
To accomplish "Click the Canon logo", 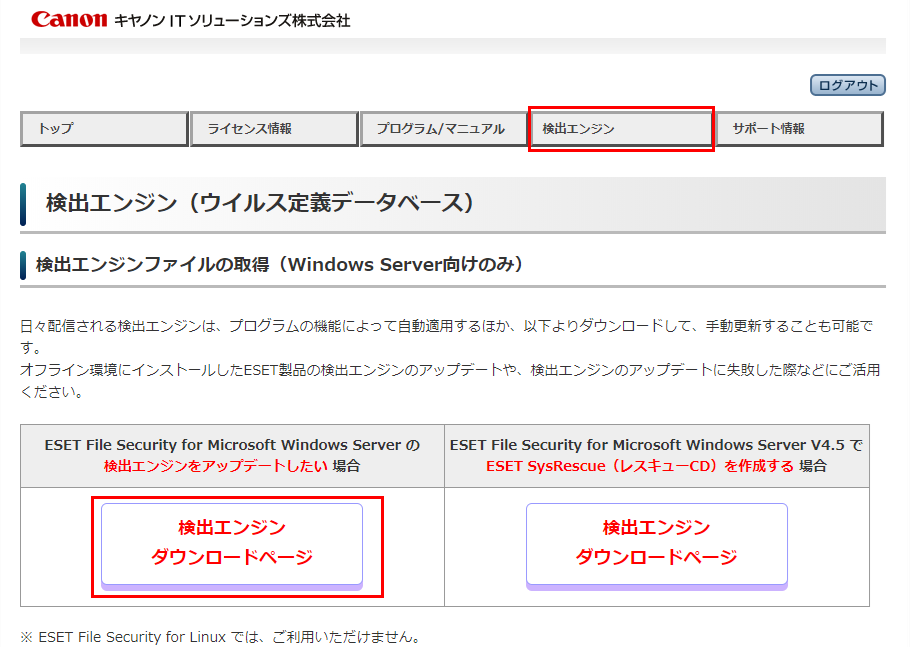I will [x=68, y=19].
